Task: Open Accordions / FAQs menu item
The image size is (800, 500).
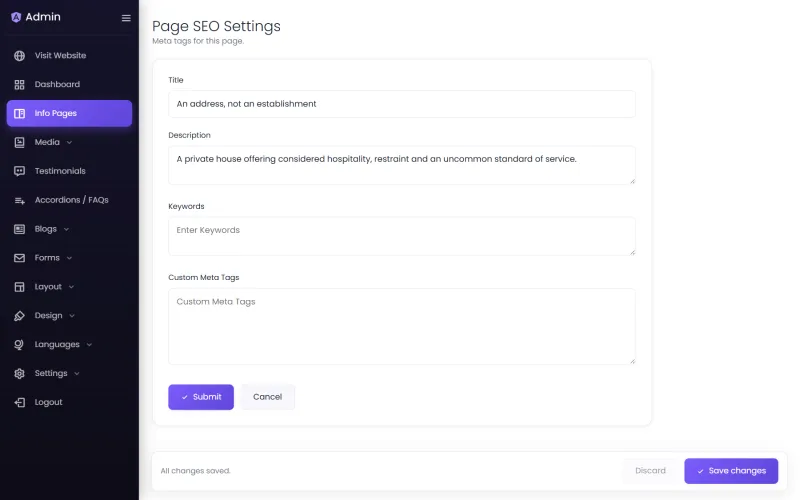Action: tap(69, 200)
